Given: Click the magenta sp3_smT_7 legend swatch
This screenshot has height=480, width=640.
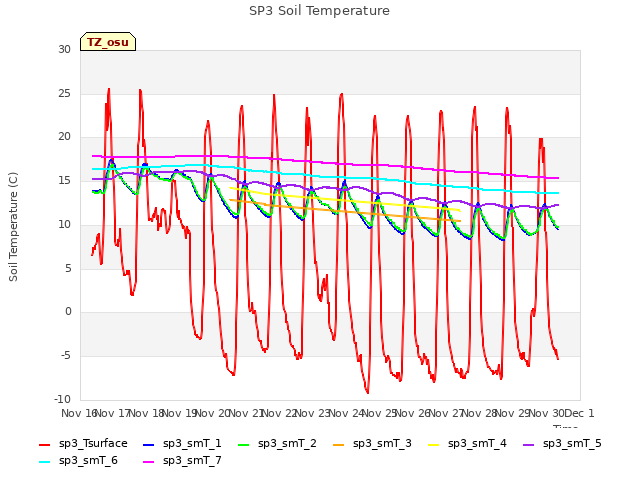Looking at the screenshot, I should point(149,462).
